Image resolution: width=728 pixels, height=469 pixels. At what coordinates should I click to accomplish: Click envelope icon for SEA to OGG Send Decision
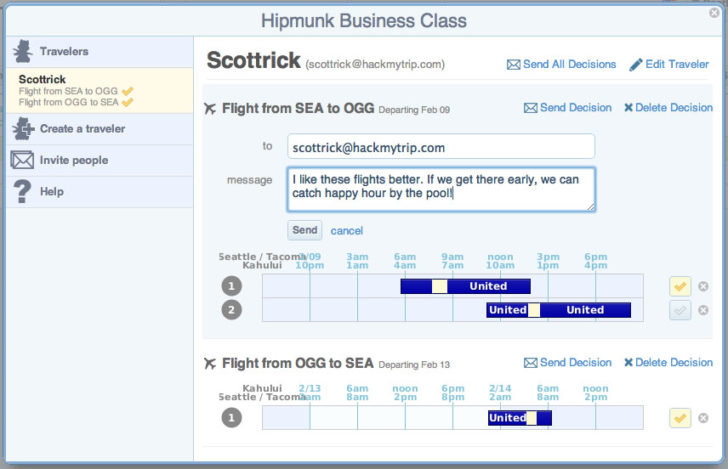pos(530,108)
